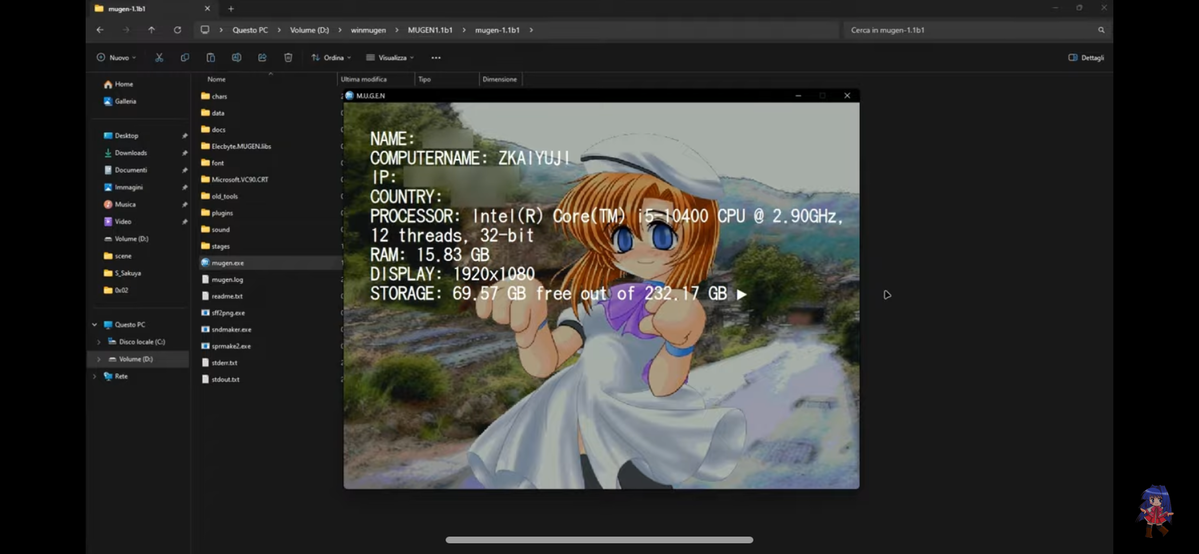Click Questo PC in the breadcrumb
This screenshot has height=554, width=1199.
point(250,30)
